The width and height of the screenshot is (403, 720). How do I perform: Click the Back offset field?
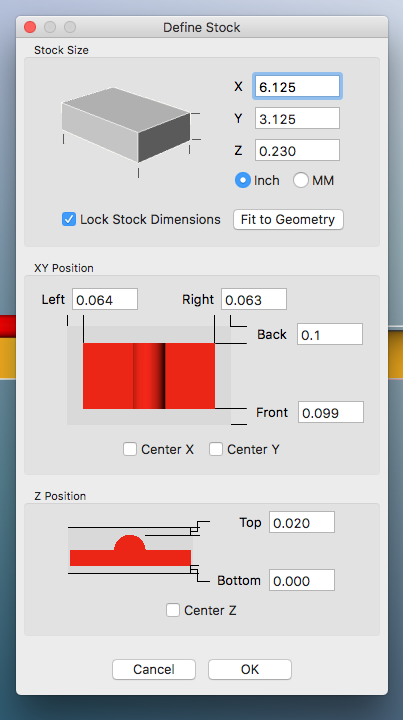point(330,334)
